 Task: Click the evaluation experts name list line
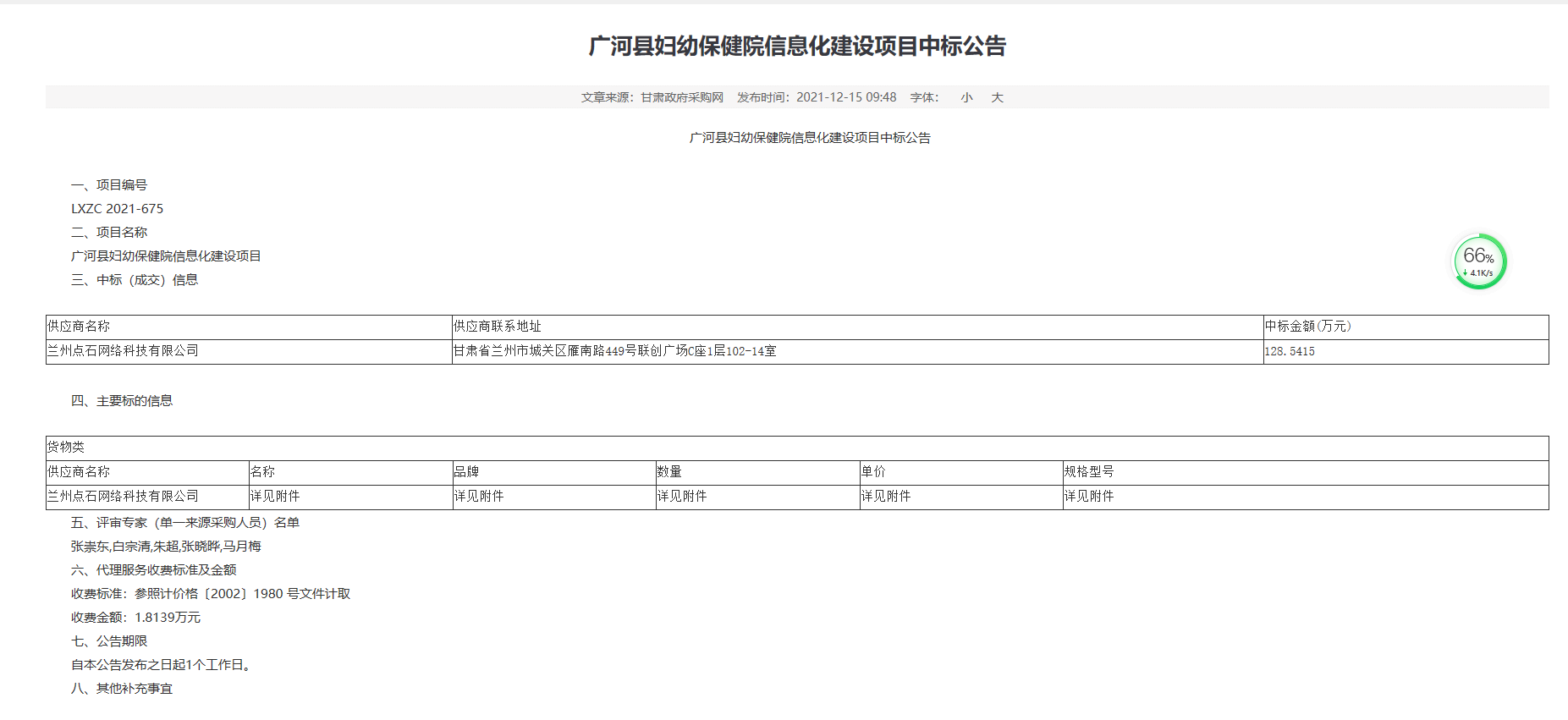tap(166, 547)
